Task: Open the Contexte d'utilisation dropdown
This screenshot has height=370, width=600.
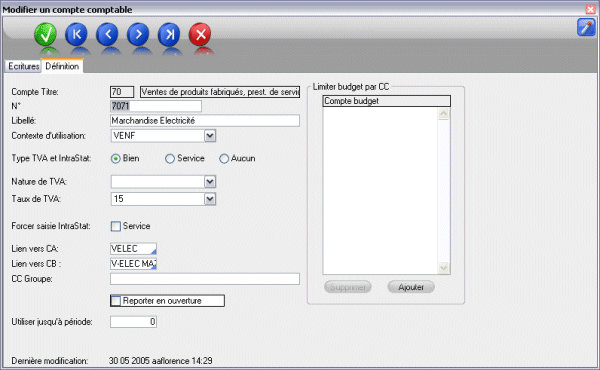Action: click(210, 136)
